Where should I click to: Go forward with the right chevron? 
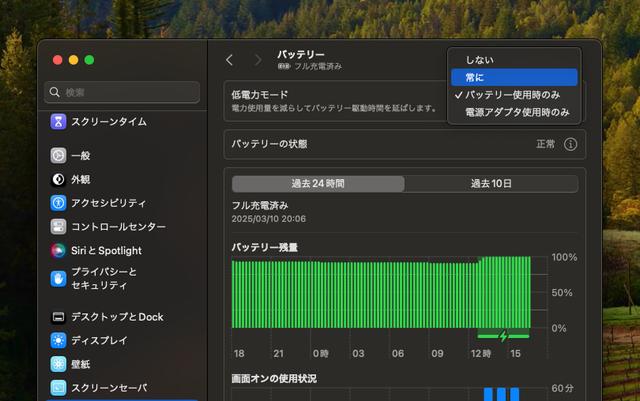click(x=257, y=60)
